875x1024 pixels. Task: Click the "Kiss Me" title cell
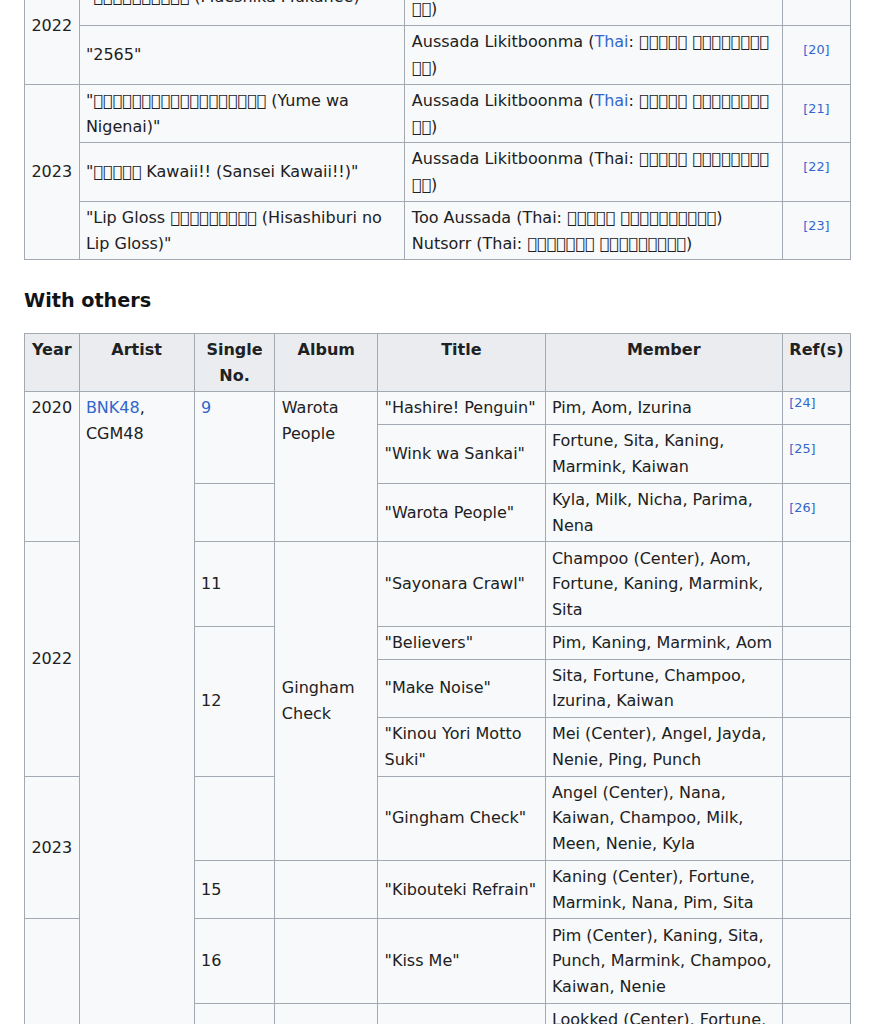(422, 961)
